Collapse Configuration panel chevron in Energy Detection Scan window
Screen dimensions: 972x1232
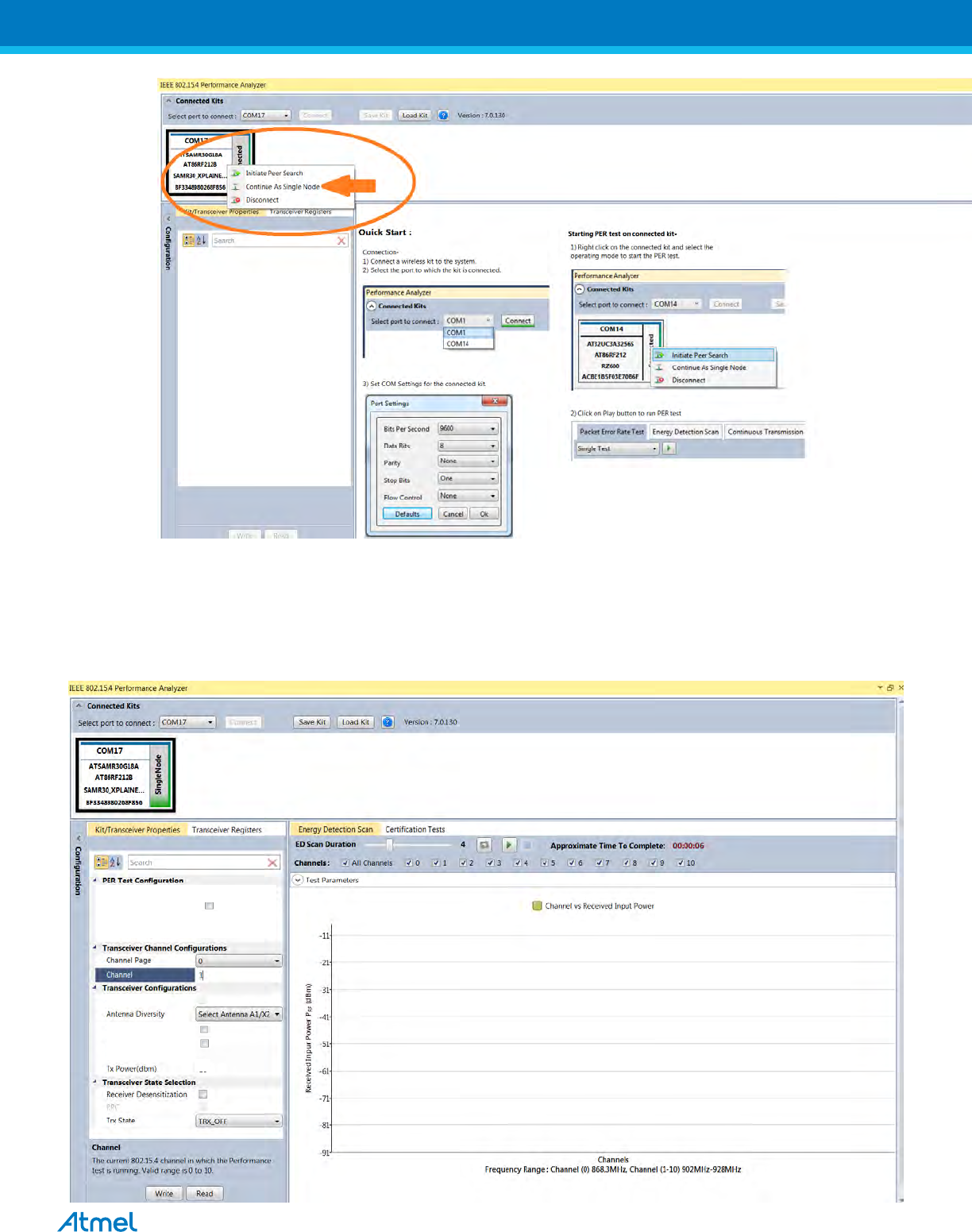[x=79, y=838]
